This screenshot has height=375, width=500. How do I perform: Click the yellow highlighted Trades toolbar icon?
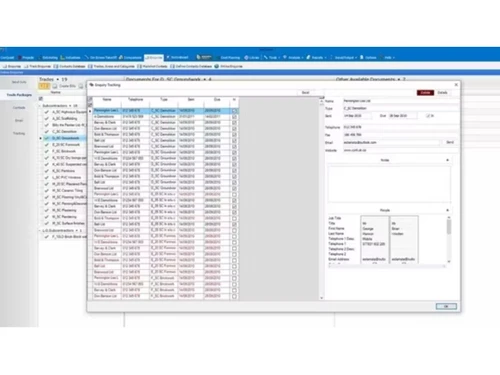pos(44,86)
